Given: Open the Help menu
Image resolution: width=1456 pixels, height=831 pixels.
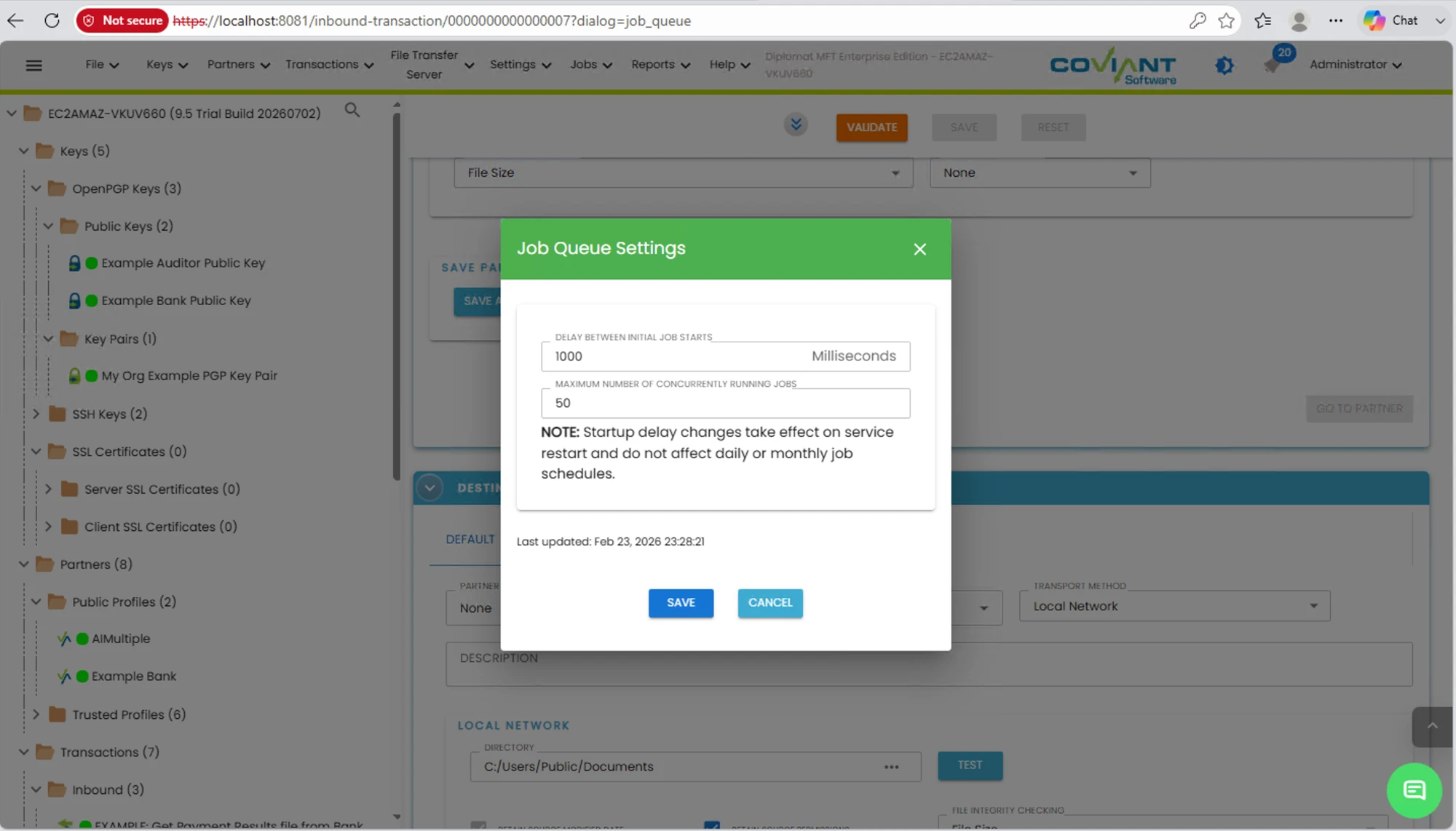Looking at the screenshot, I should point(729,65).
